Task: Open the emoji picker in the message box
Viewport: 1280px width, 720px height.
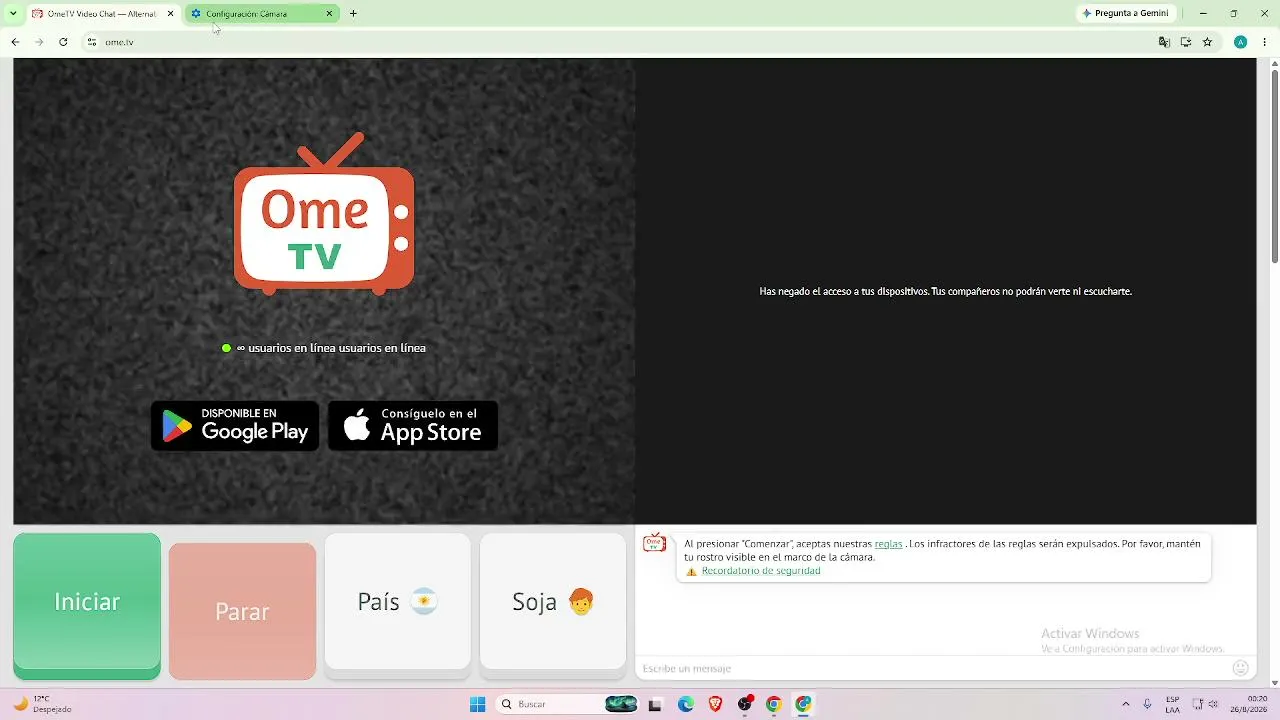Action: (1241, 668)
